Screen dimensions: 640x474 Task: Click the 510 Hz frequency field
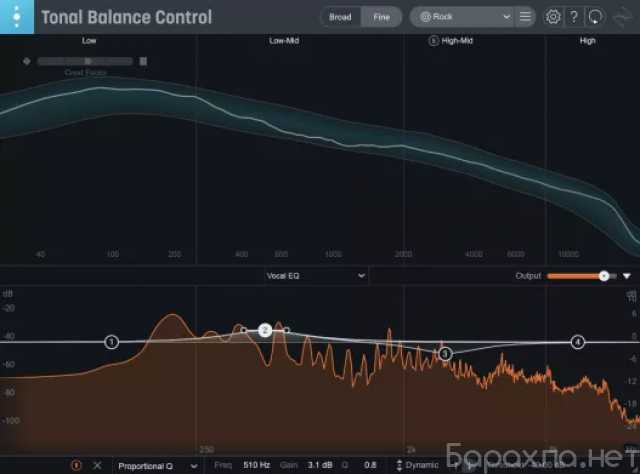(x=256, y=465)
